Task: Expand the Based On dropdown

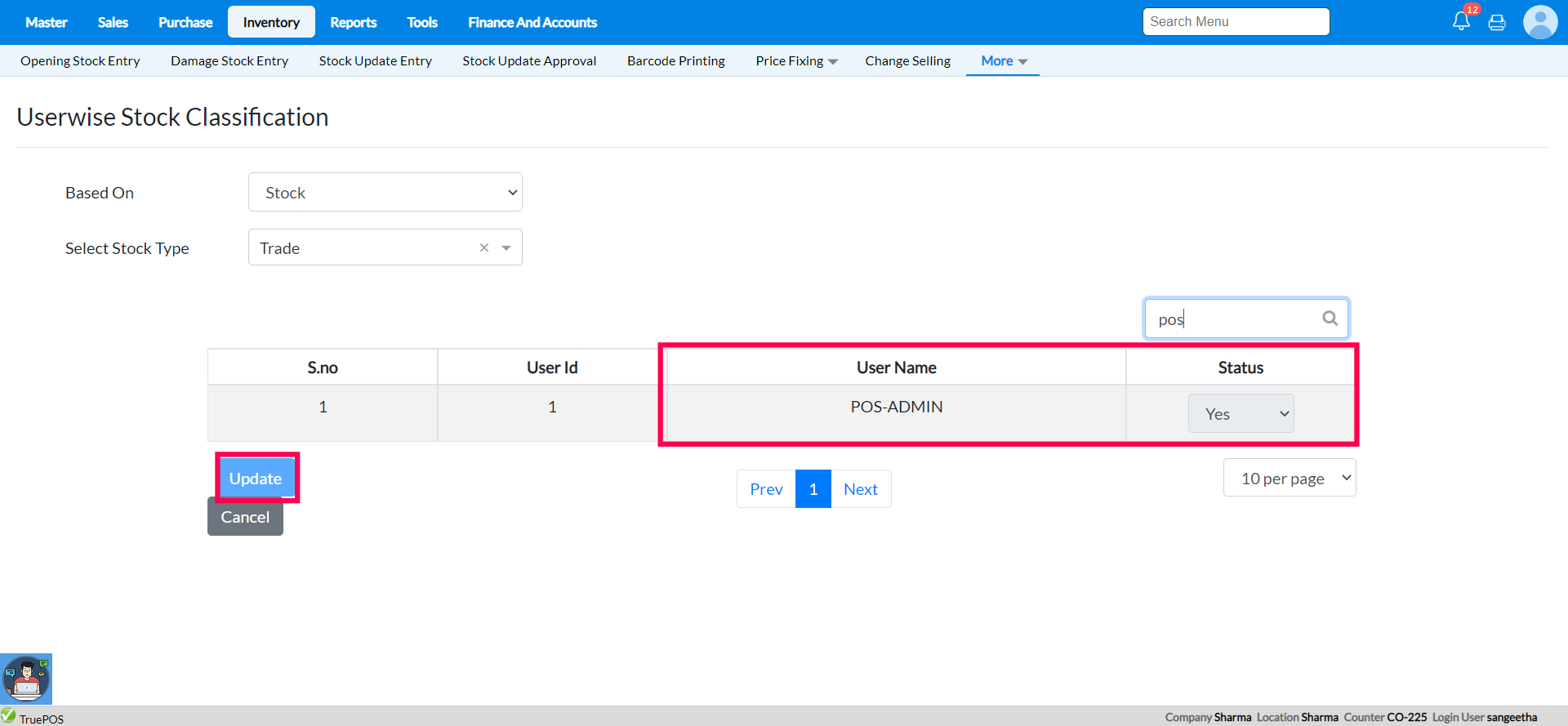Action: [385, 193]
